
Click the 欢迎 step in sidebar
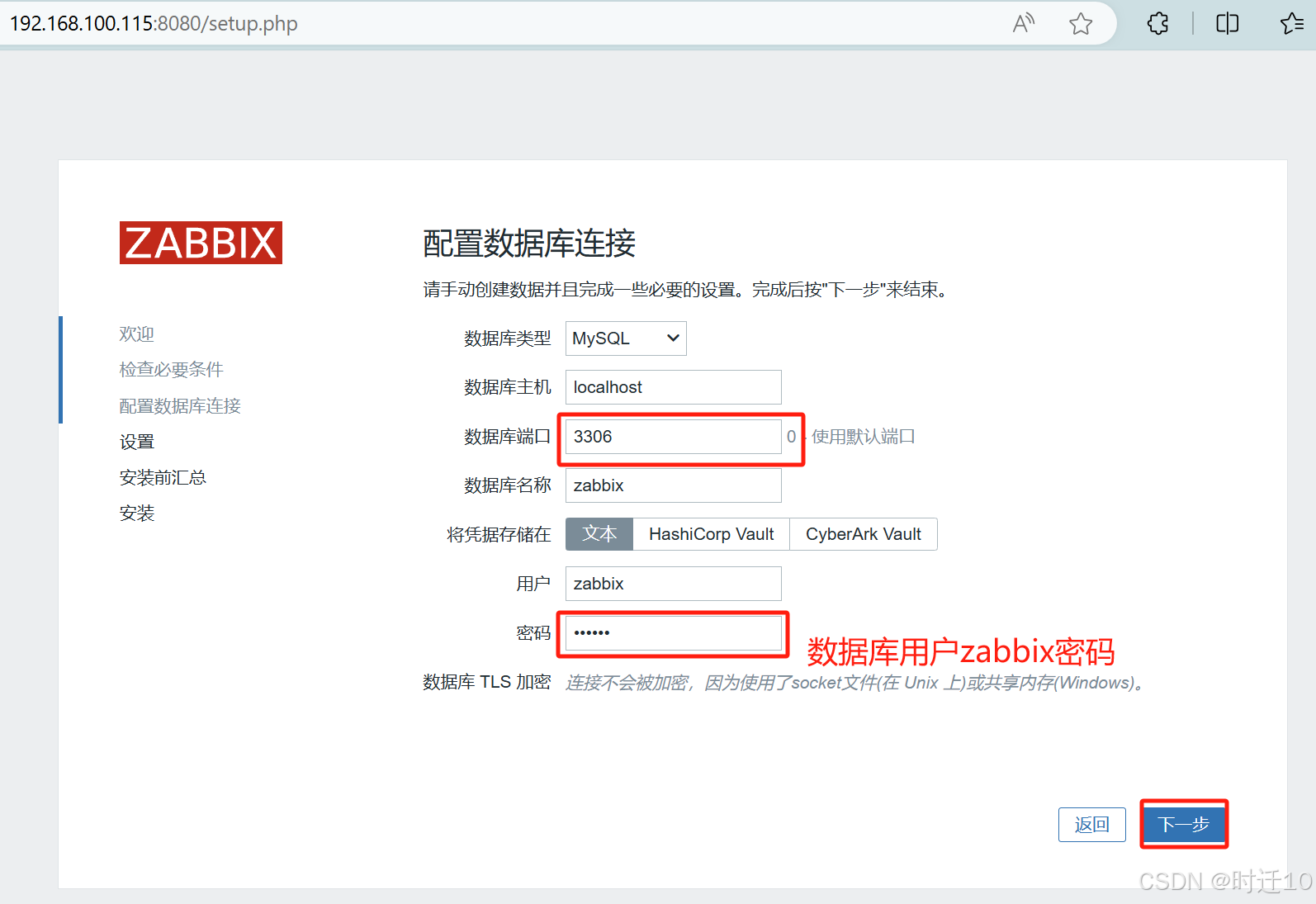pyautogui.click(x=137, y=334)
